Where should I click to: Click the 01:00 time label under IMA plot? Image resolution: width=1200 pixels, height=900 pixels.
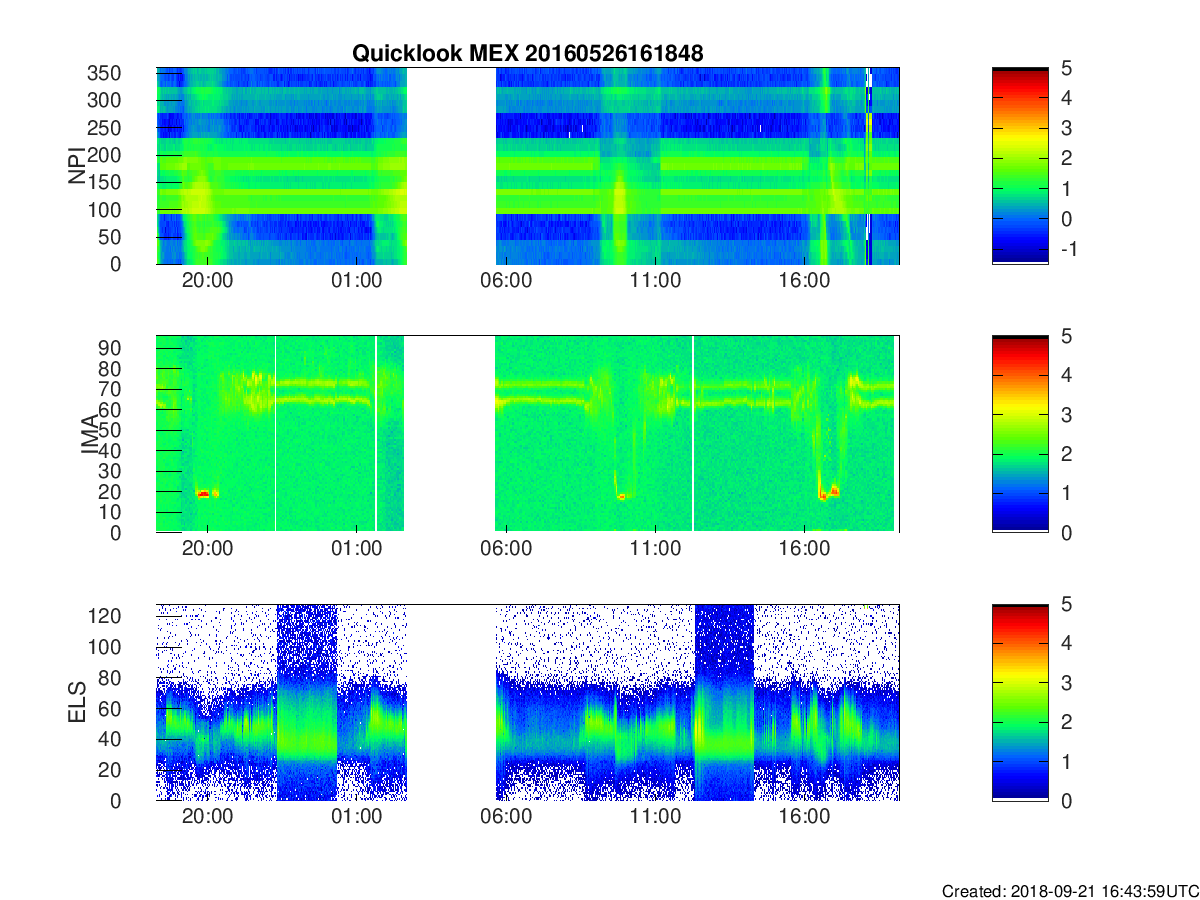pyautogui.click(x=357, y=548)
